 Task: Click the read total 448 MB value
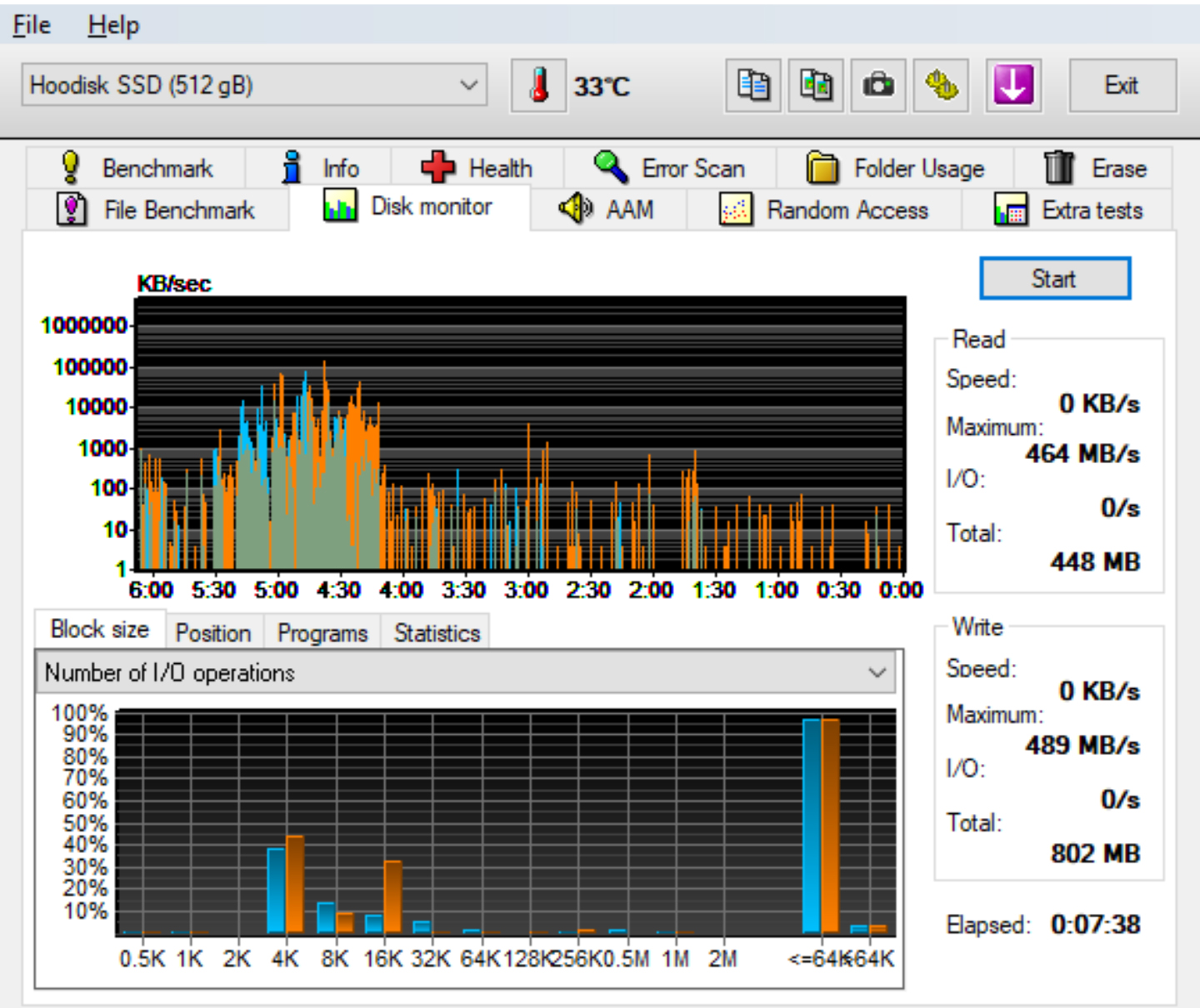click(1095, 561)
